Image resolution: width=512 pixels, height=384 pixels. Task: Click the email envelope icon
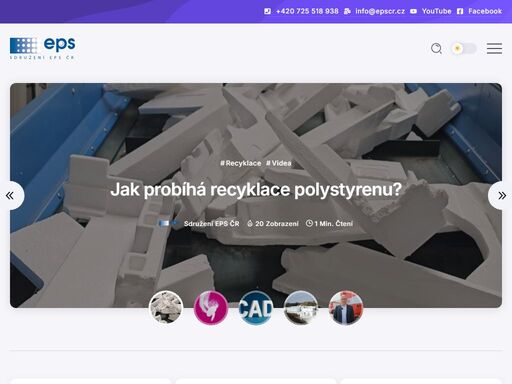(x=347, y=11)
